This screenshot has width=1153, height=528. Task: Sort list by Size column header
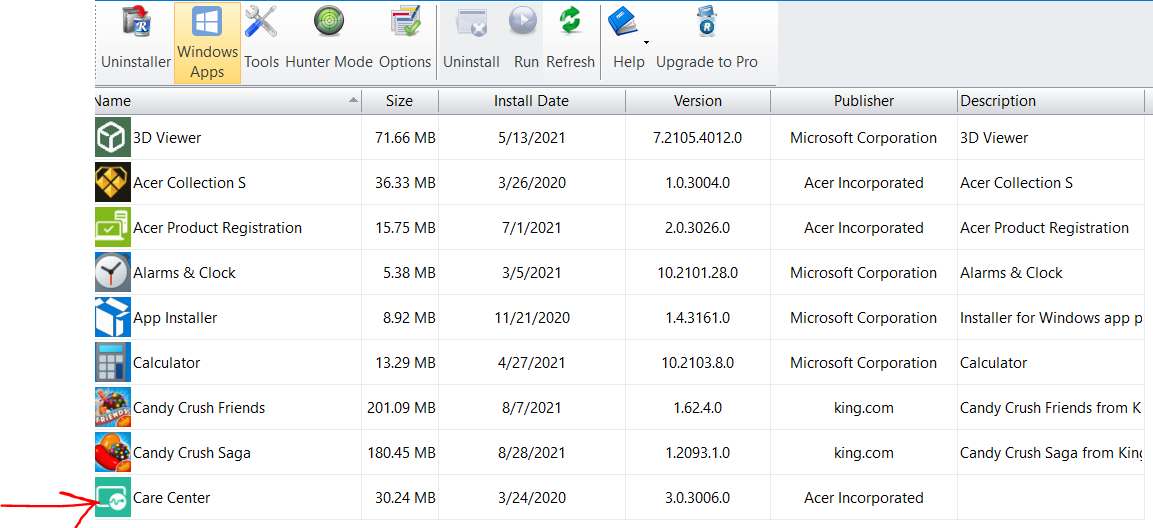(x=399, y=101)
